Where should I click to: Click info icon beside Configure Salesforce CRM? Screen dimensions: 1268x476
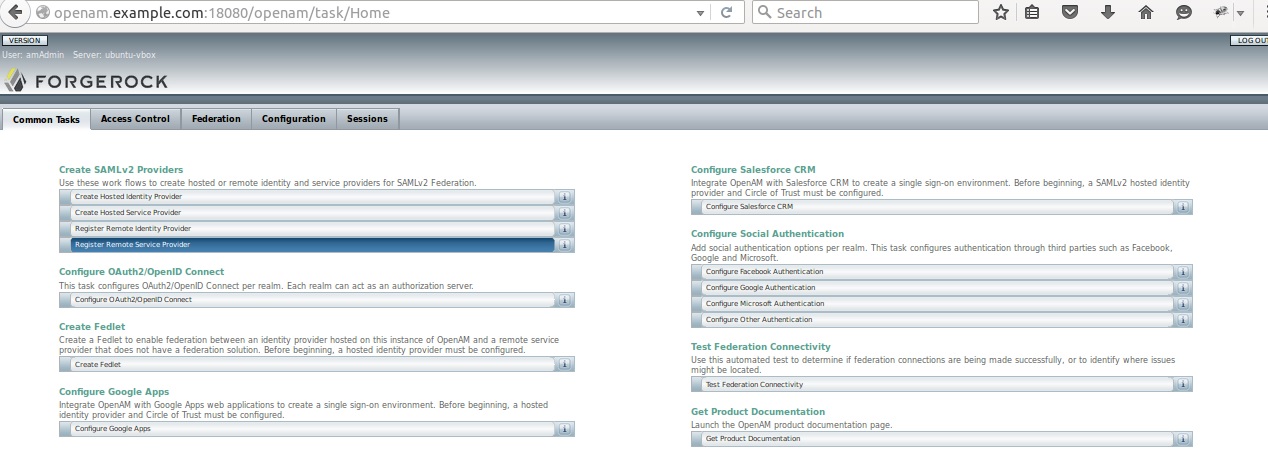point(1182,207)
